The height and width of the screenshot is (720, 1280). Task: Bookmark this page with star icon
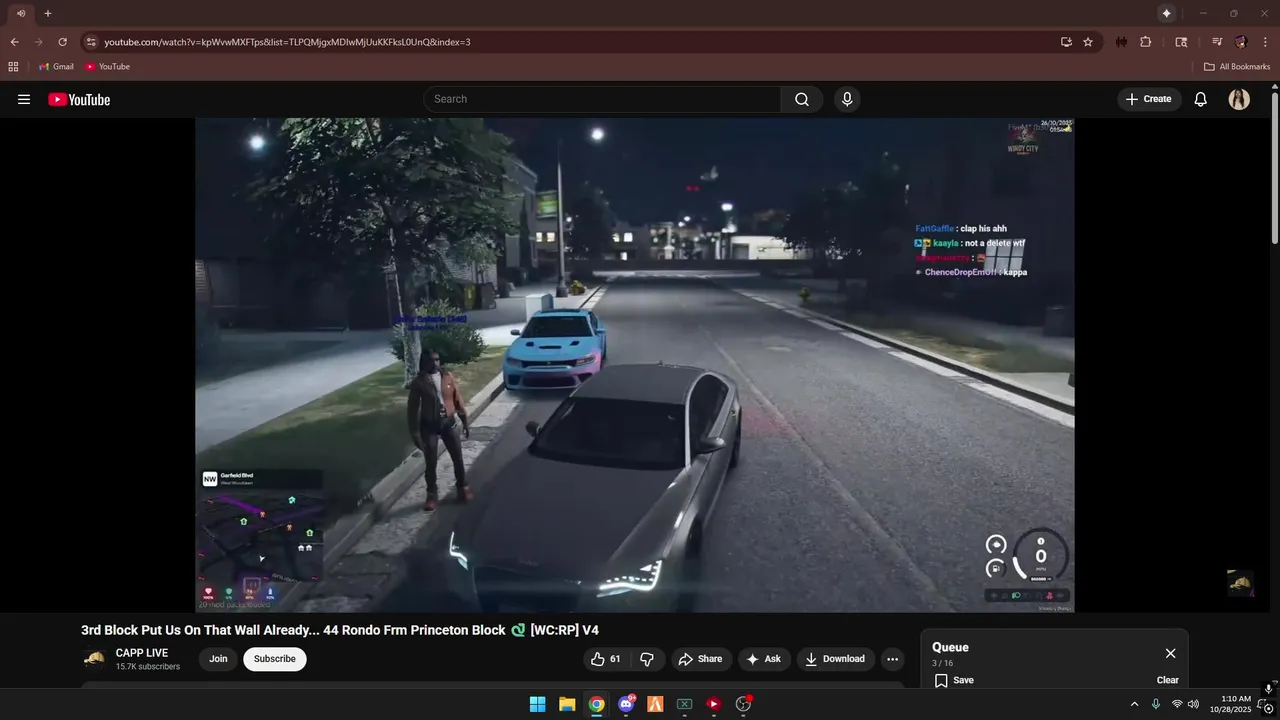(x=1088, y=42)
